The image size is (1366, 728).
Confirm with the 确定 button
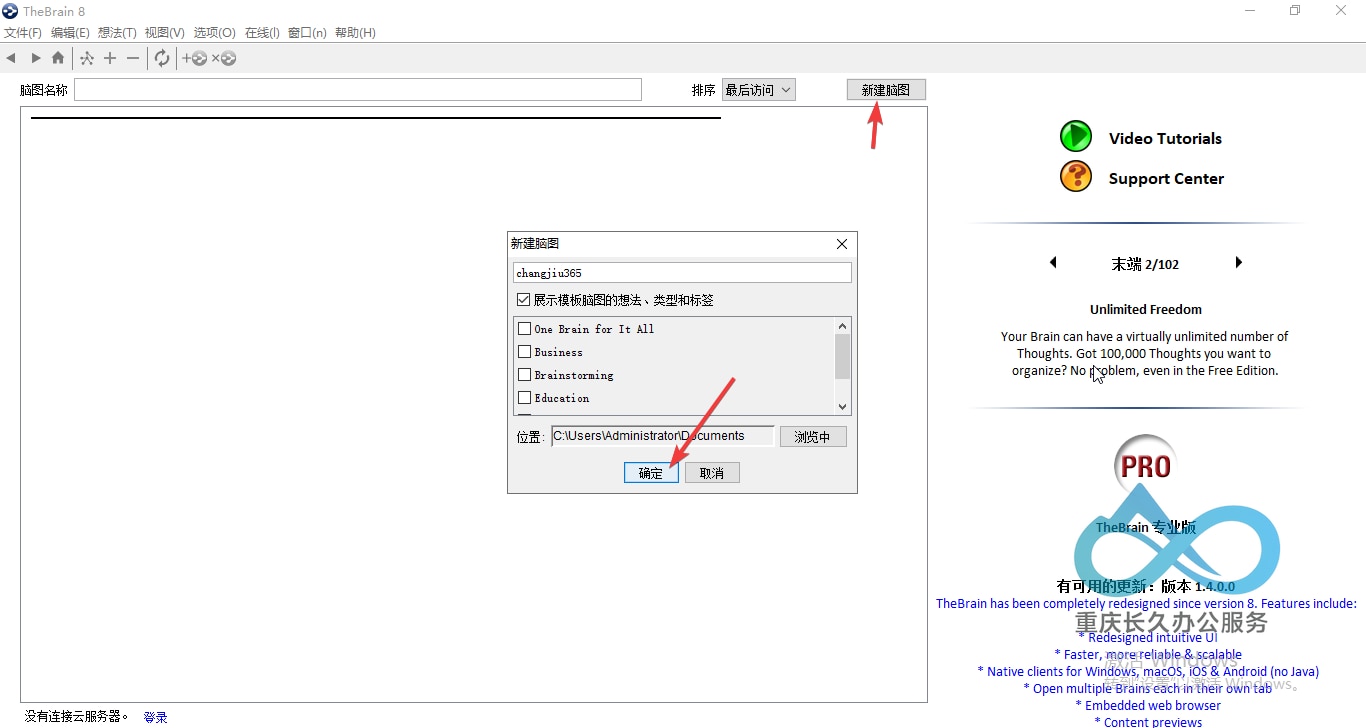click(x=651, y=473)
